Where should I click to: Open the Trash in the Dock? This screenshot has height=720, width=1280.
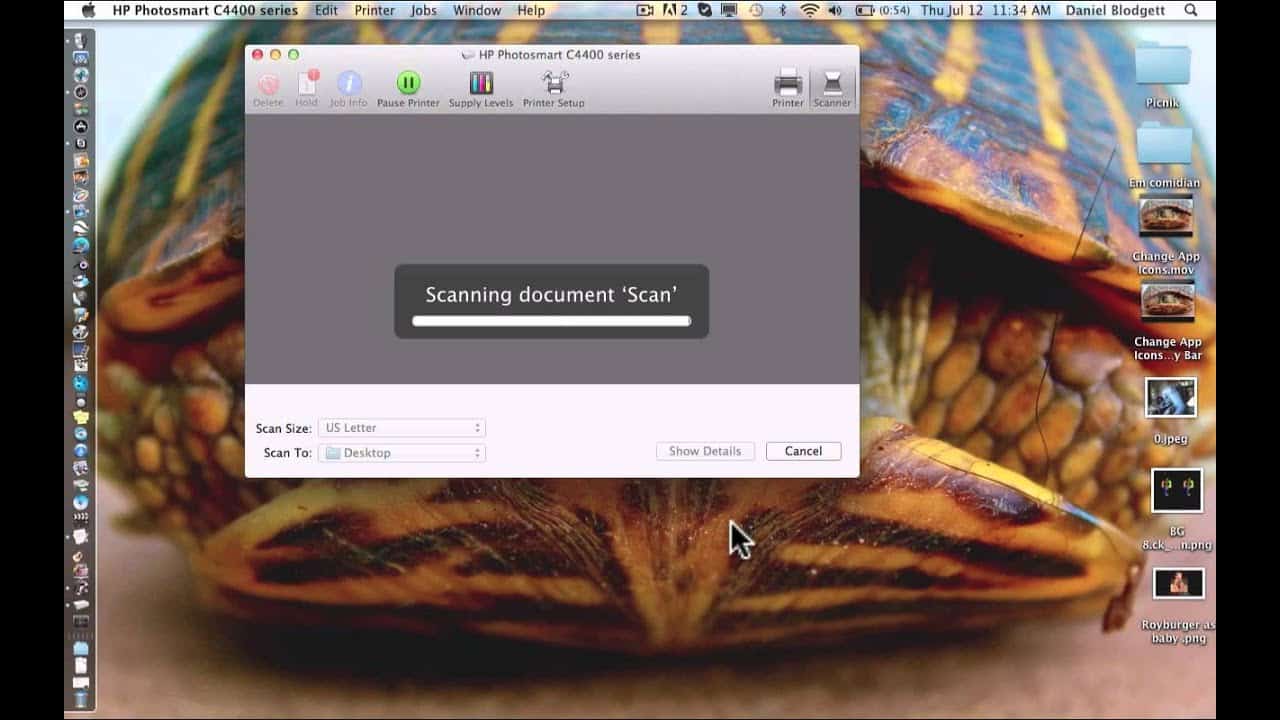81,700
